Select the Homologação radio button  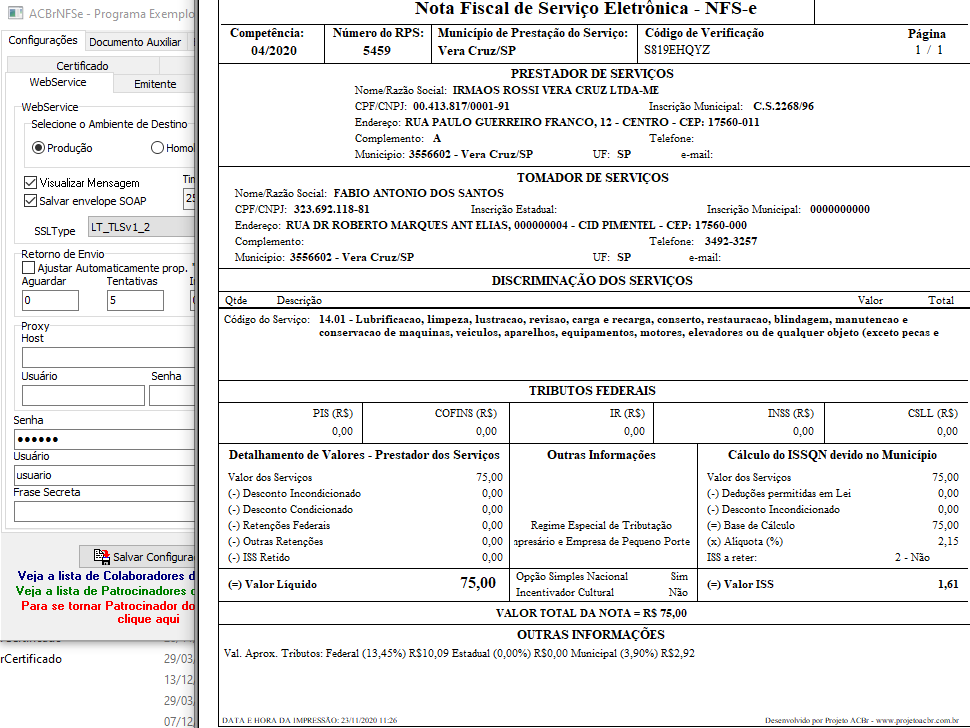coord(157,148)
